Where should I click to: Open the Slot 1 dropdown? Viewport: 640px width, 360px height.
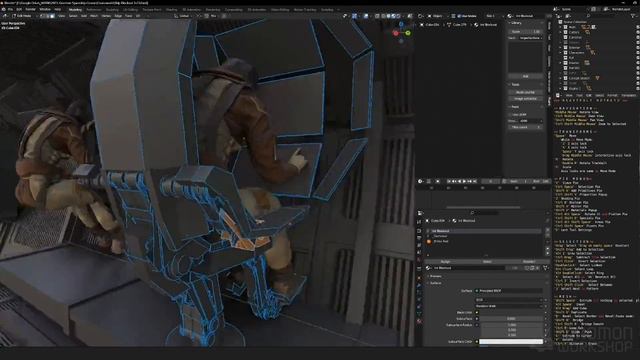[494, 16]
